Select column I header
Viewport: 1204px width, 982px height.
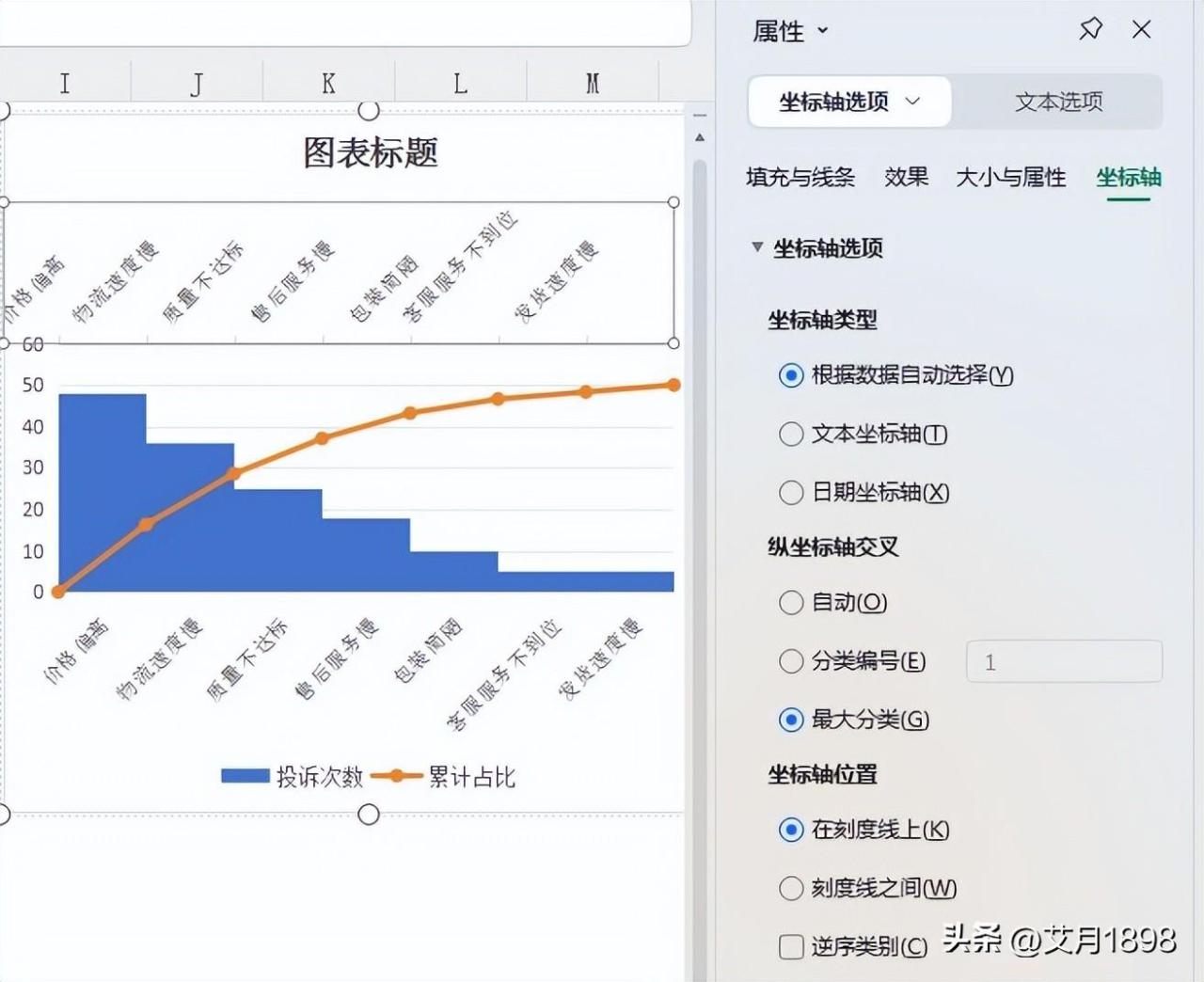[65, 83]
